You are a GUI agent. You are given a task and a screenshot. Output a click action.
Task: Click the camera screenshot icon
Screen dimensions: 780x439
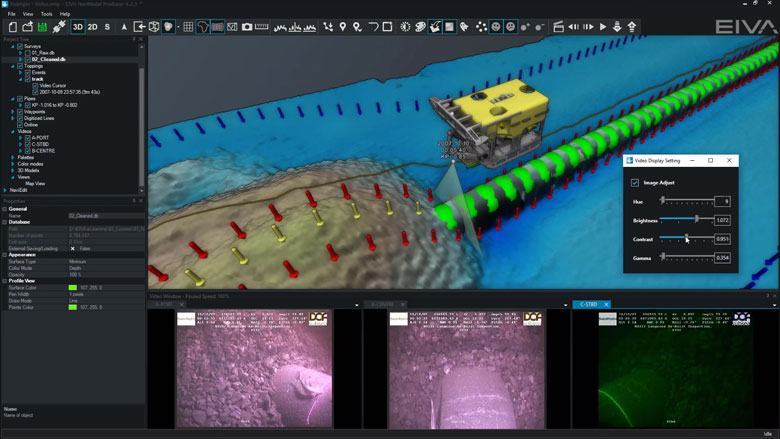tap(247, 27)
